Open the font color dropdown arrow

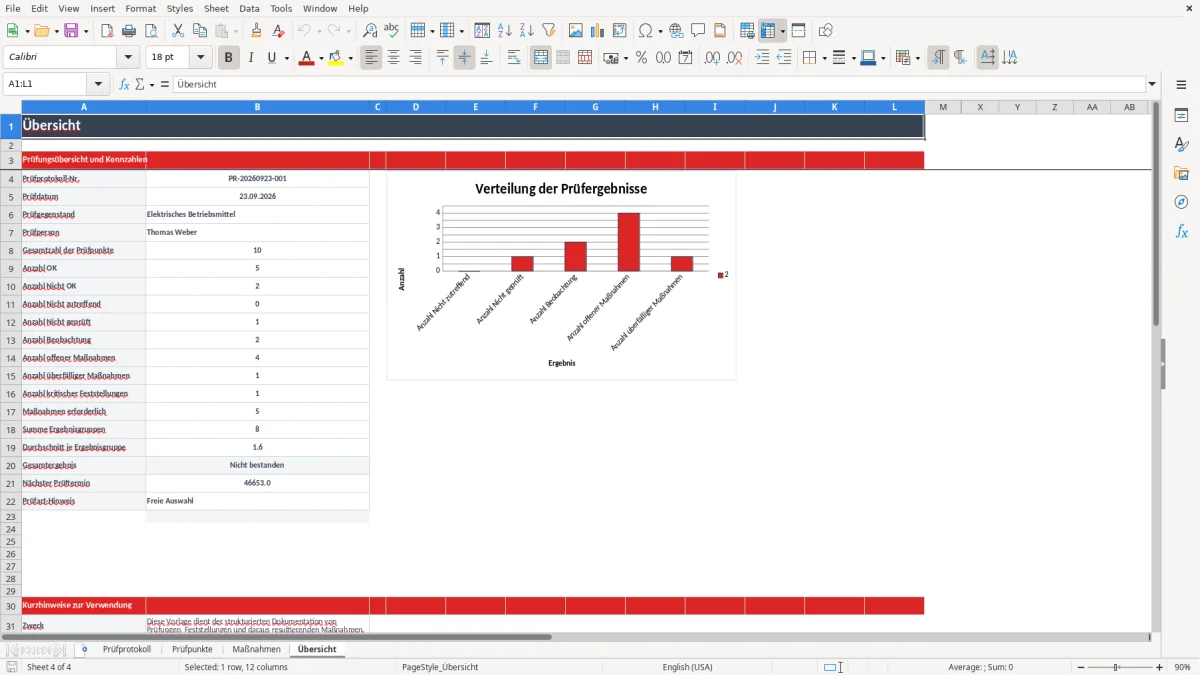320,58
